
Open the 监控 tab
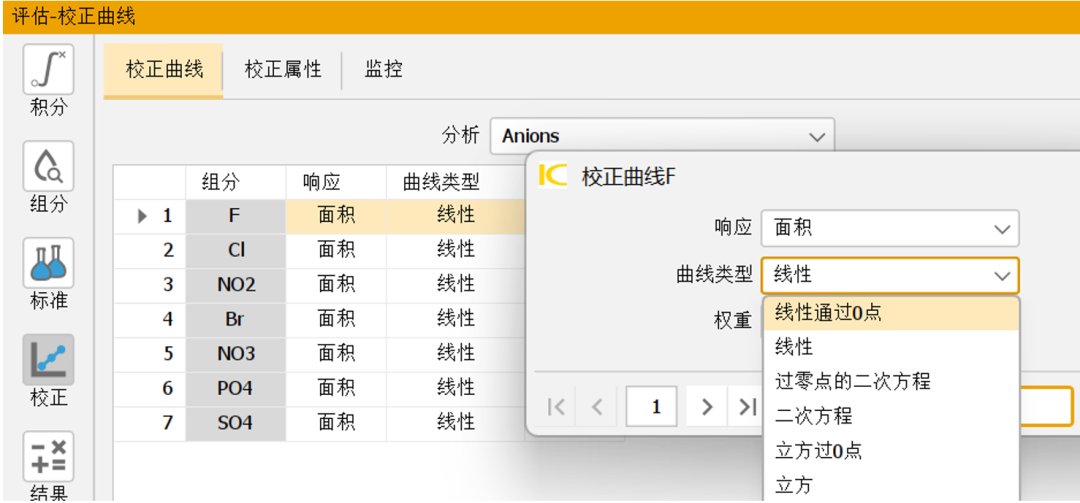pyautogui.click(x=384, y=70)
